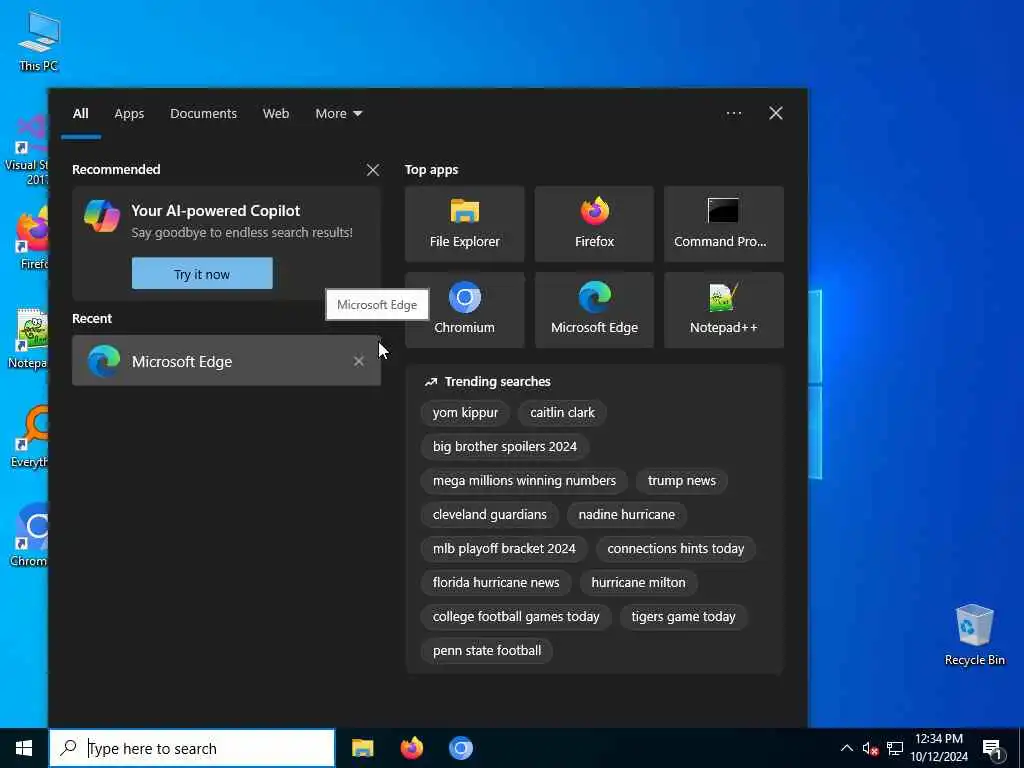The height and width of the screenshot is (768, 1024).
Task: Launch Chromium from Top apps
Action: (464, 310)
